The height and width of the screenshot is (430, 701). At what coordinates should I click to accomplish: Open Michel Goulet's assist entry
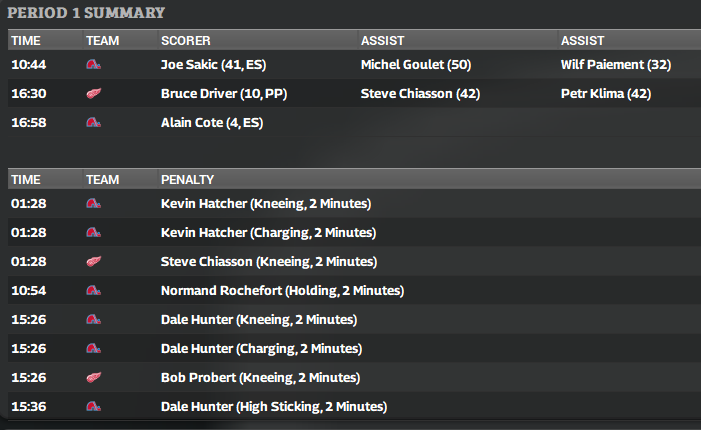tap(400, 65)
